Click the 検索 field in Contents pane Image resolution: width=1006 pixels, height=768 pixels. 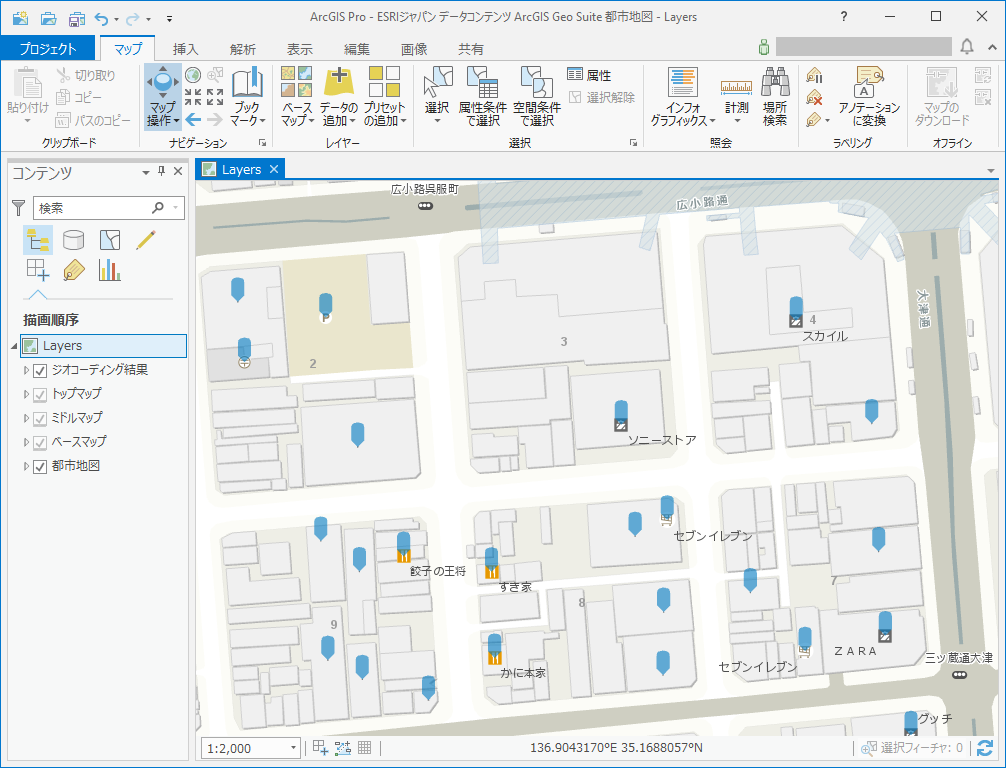click(x=90, y=208)
